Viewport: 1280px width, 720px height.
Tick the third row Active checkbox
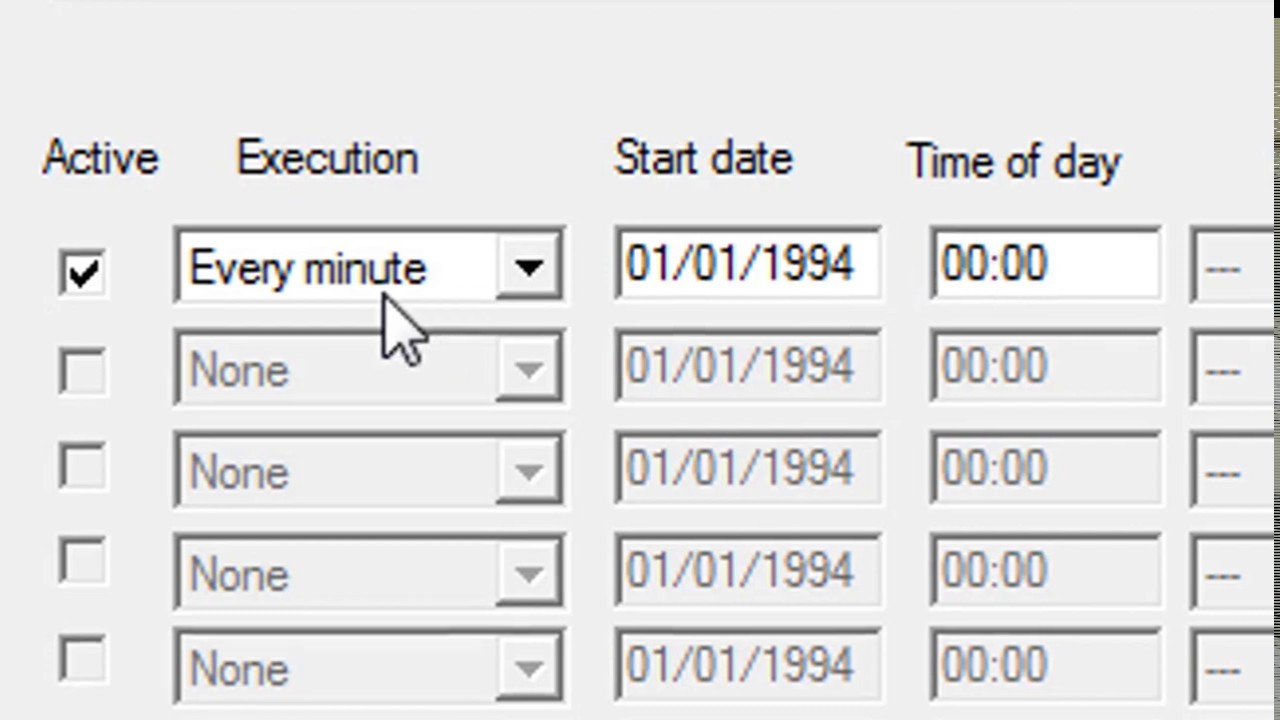(x=82, y=467)
